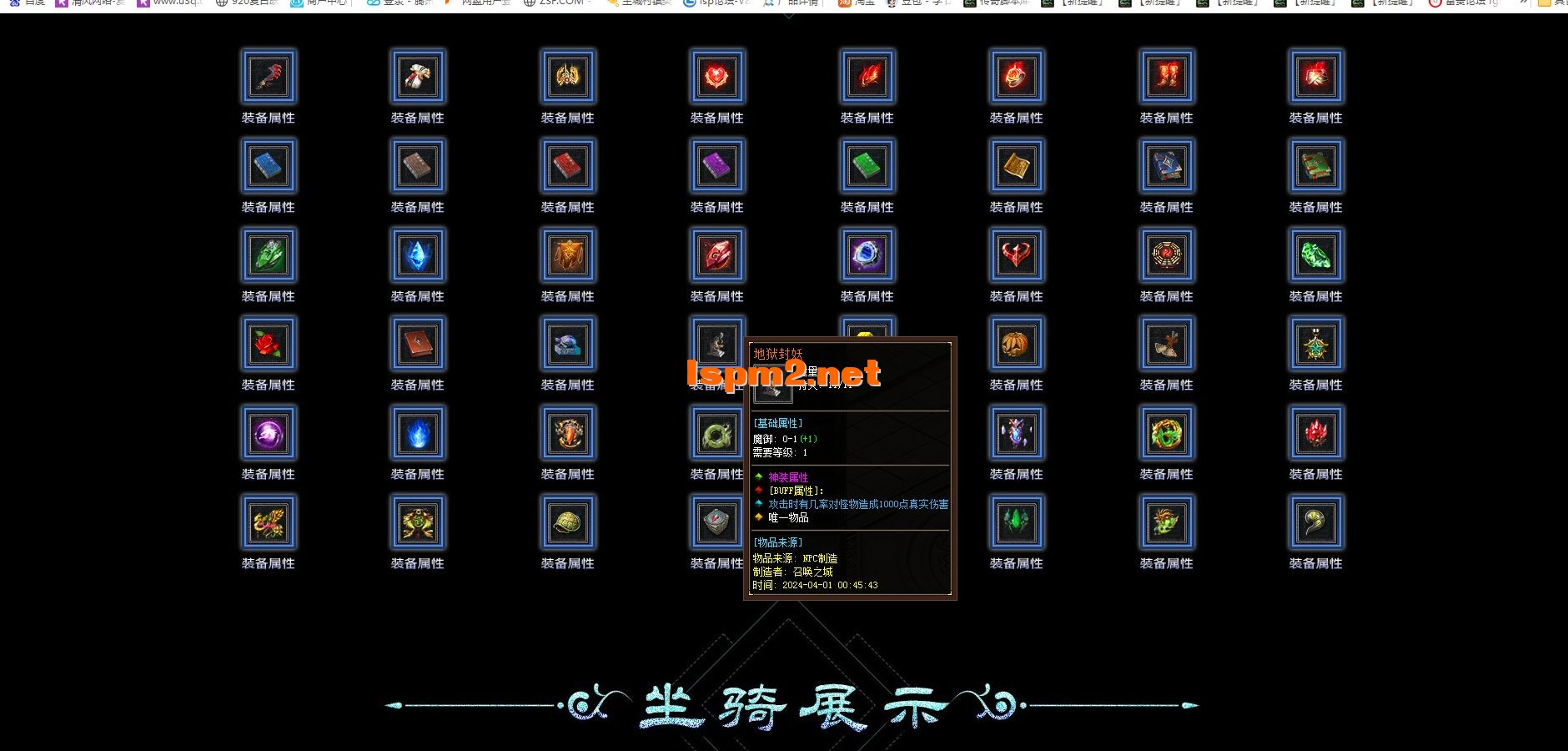Click the 装备属性 label under the turtle shell
1568x751 pixels.
568,564
